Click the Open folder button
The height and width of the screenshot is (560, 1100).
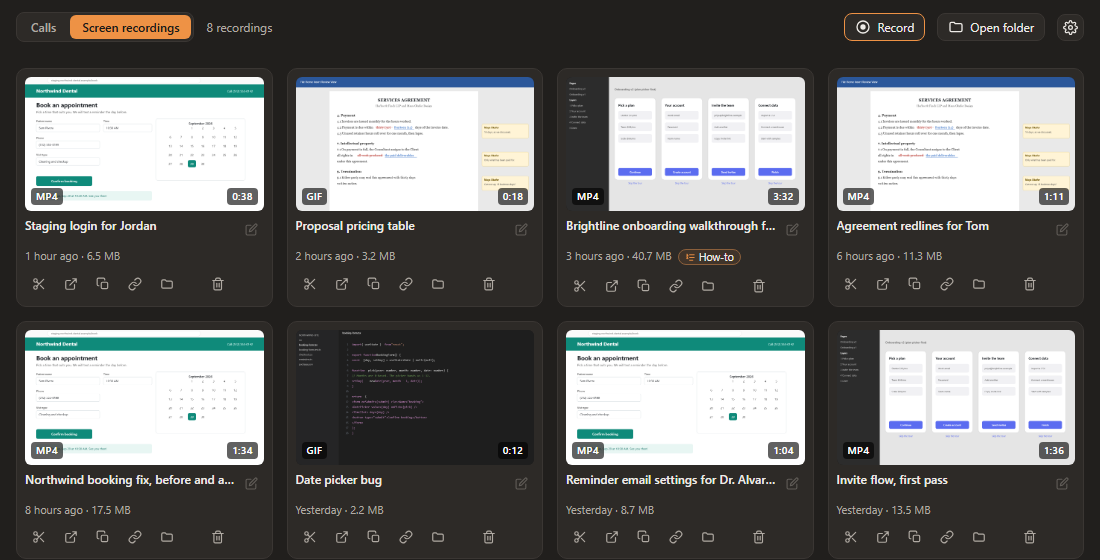(991, 27)
